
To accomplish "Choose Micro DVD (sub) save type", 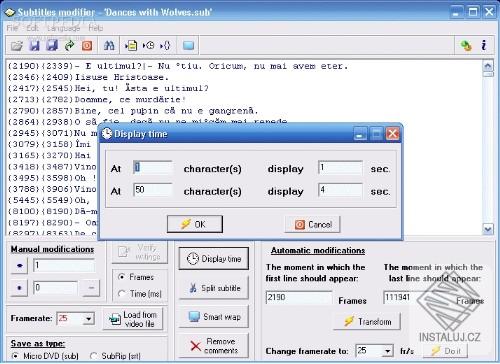I will pos(45,356).
